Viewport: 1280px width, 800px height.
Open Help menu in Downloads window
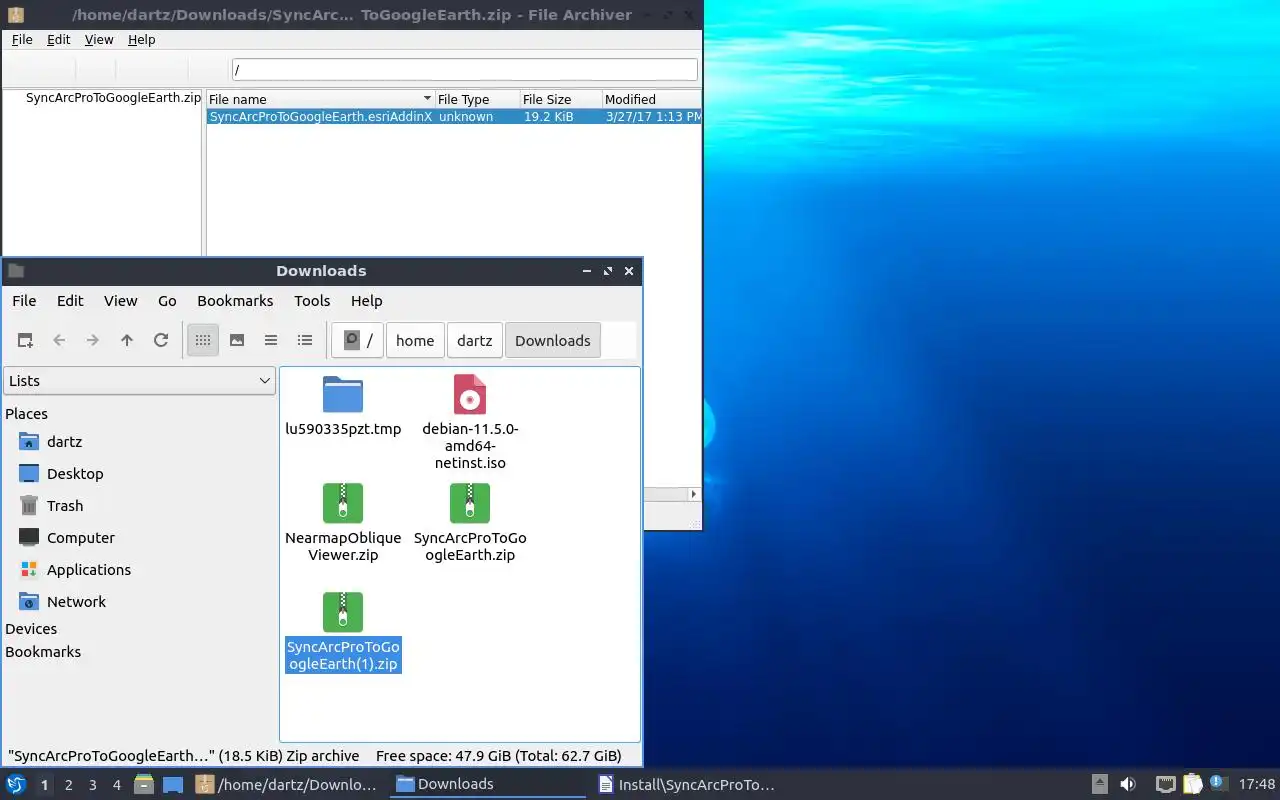[x=367, y=300]
